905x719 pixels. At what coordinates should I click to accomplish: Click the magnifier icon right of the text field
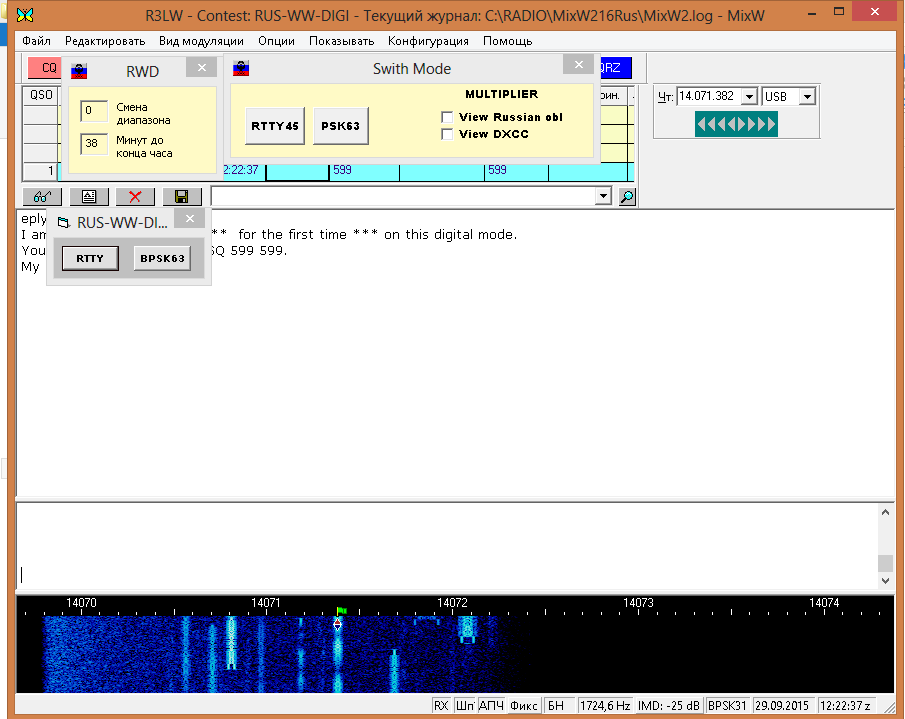click(x=627, y=197)
